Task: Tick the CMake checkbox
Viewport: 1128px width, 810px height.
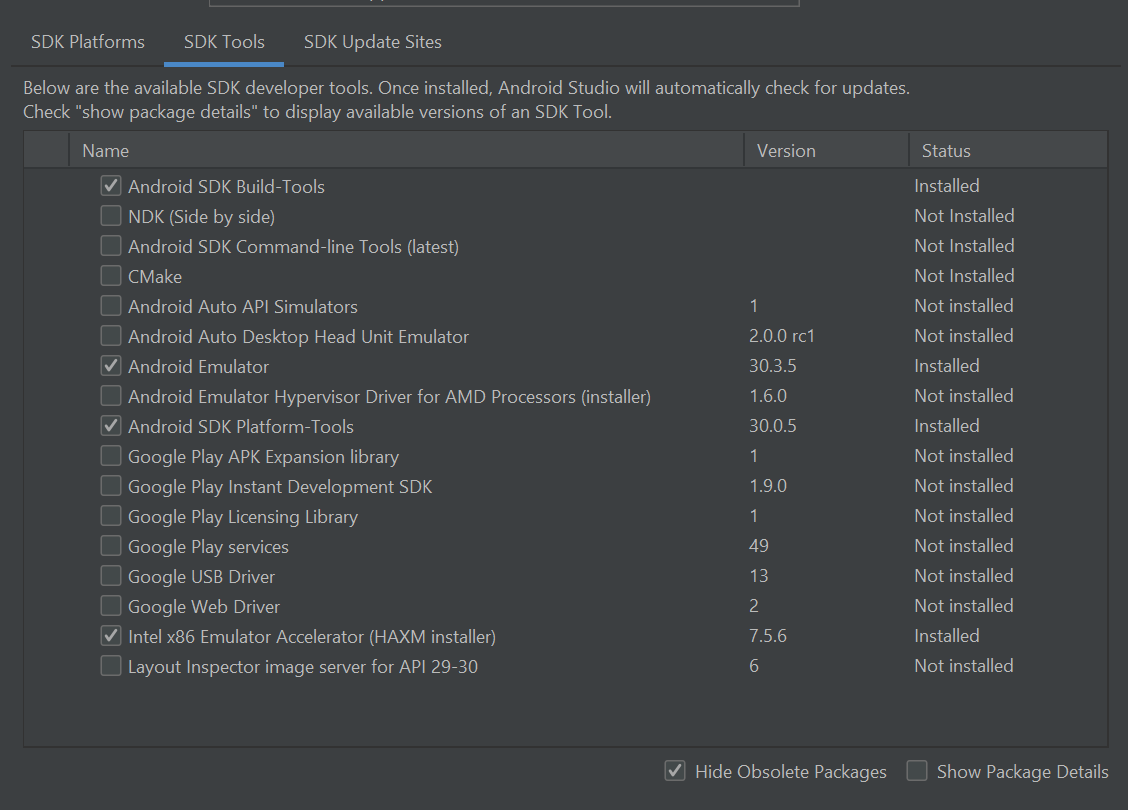Action: click(111, 276)
